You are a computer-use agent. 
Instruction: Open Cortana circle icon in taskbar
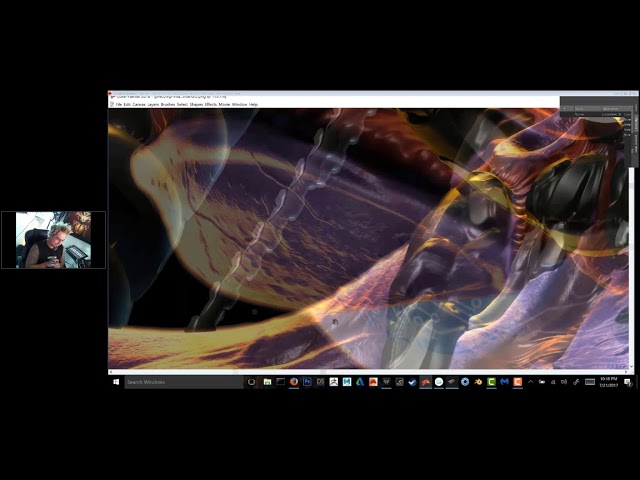pos(251,382)
